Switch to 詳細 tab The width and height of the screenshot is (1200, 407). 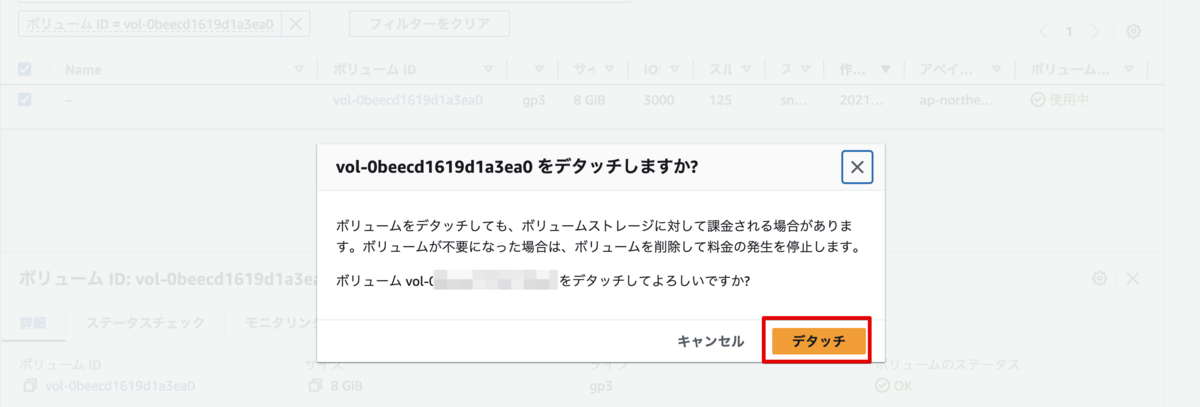click(33, 323)
